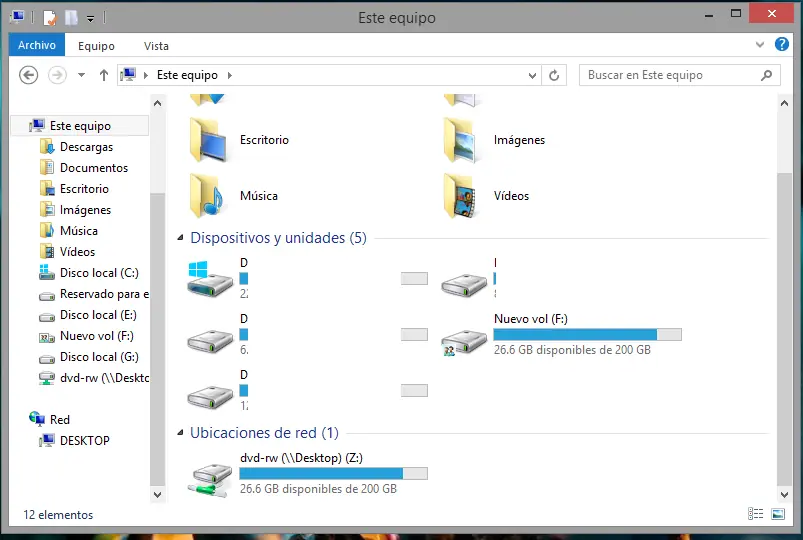Click the computer icon in the title bar
The width and height of the screenshot is (803, 540).
point(17,17)
